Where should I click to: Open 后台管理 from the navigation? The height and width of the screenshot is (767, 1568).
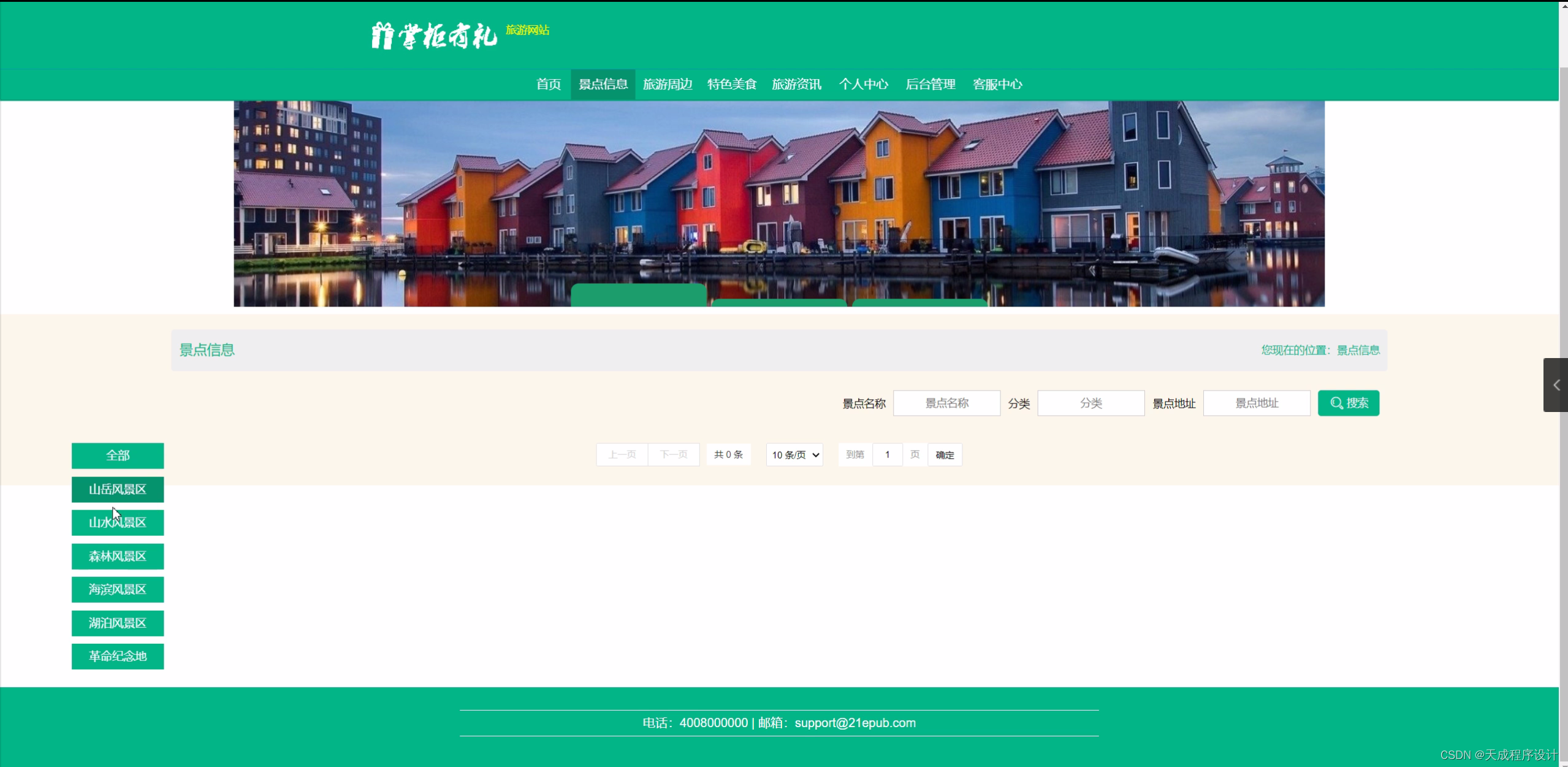coord(930,85)
